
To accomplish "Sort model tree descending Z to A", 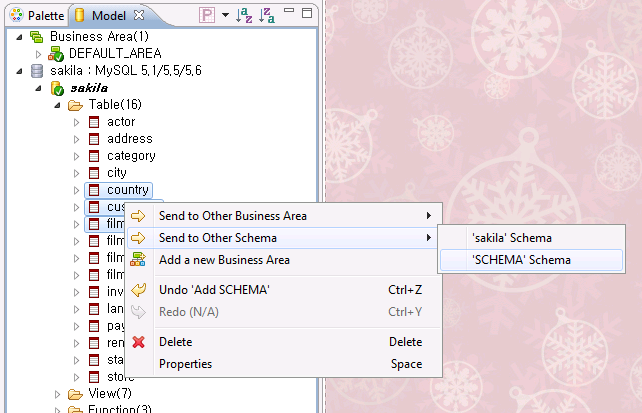I will [x=267, y=15].
